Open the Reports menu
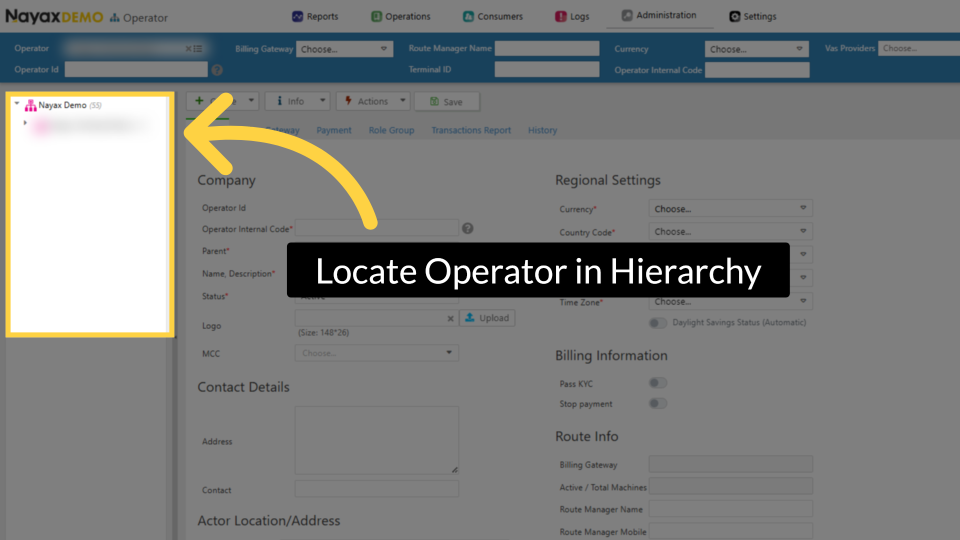The width and height of the screenshot is (960, 540). [315, 16]
